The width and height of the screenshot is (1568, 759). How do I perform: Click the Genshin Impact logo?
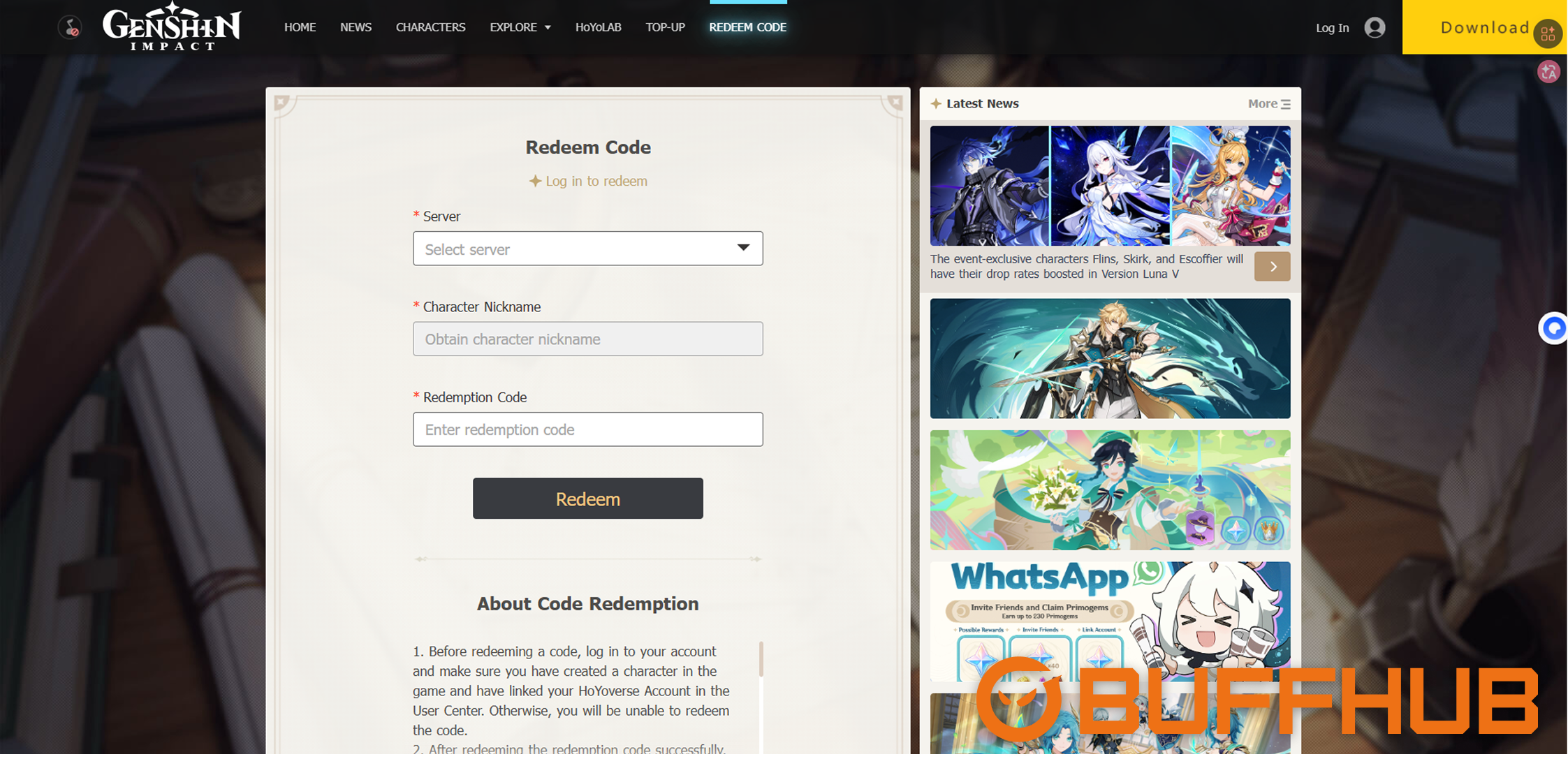click(x=172, y=27)
